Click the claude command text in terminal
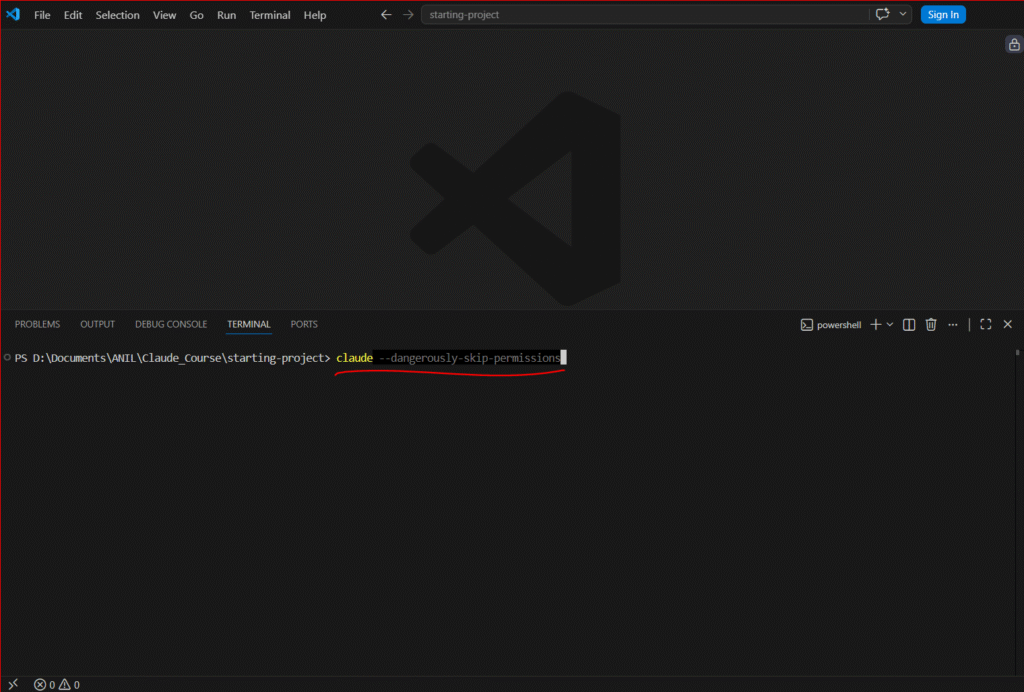Image resolution: width=1024 pixels, height=692 pixels. point(355,358)
